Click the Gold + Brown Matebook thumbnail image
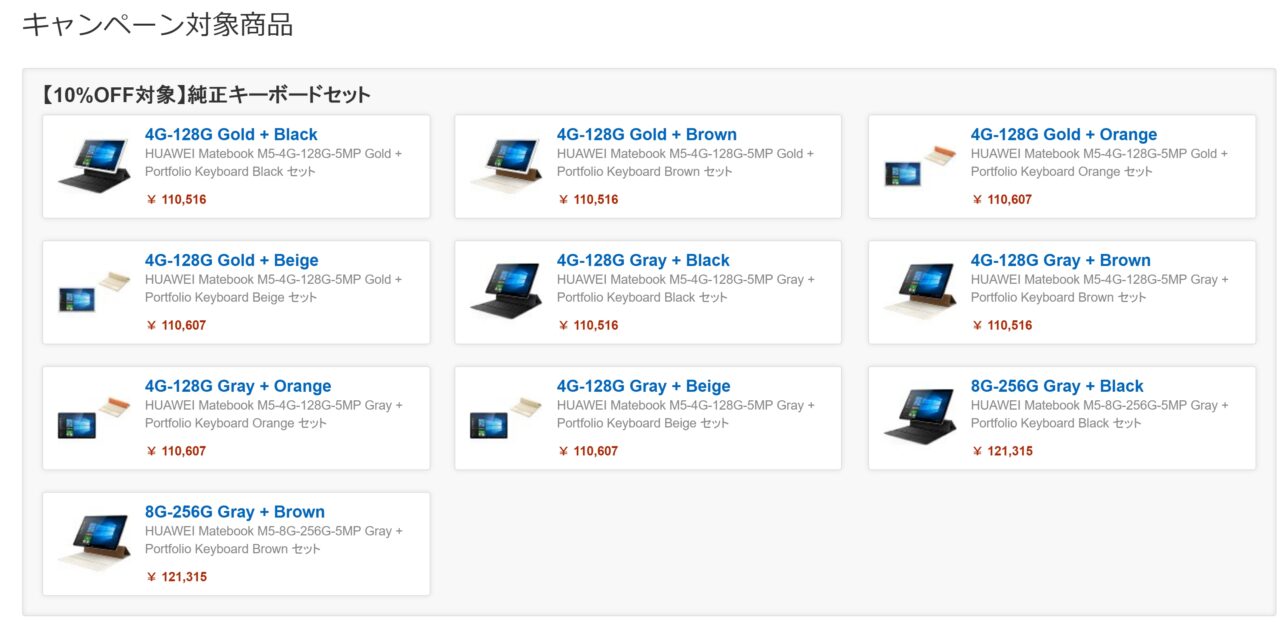This screenshot has height=622, width=1280. pyautogui.click(x=506, y=166)
